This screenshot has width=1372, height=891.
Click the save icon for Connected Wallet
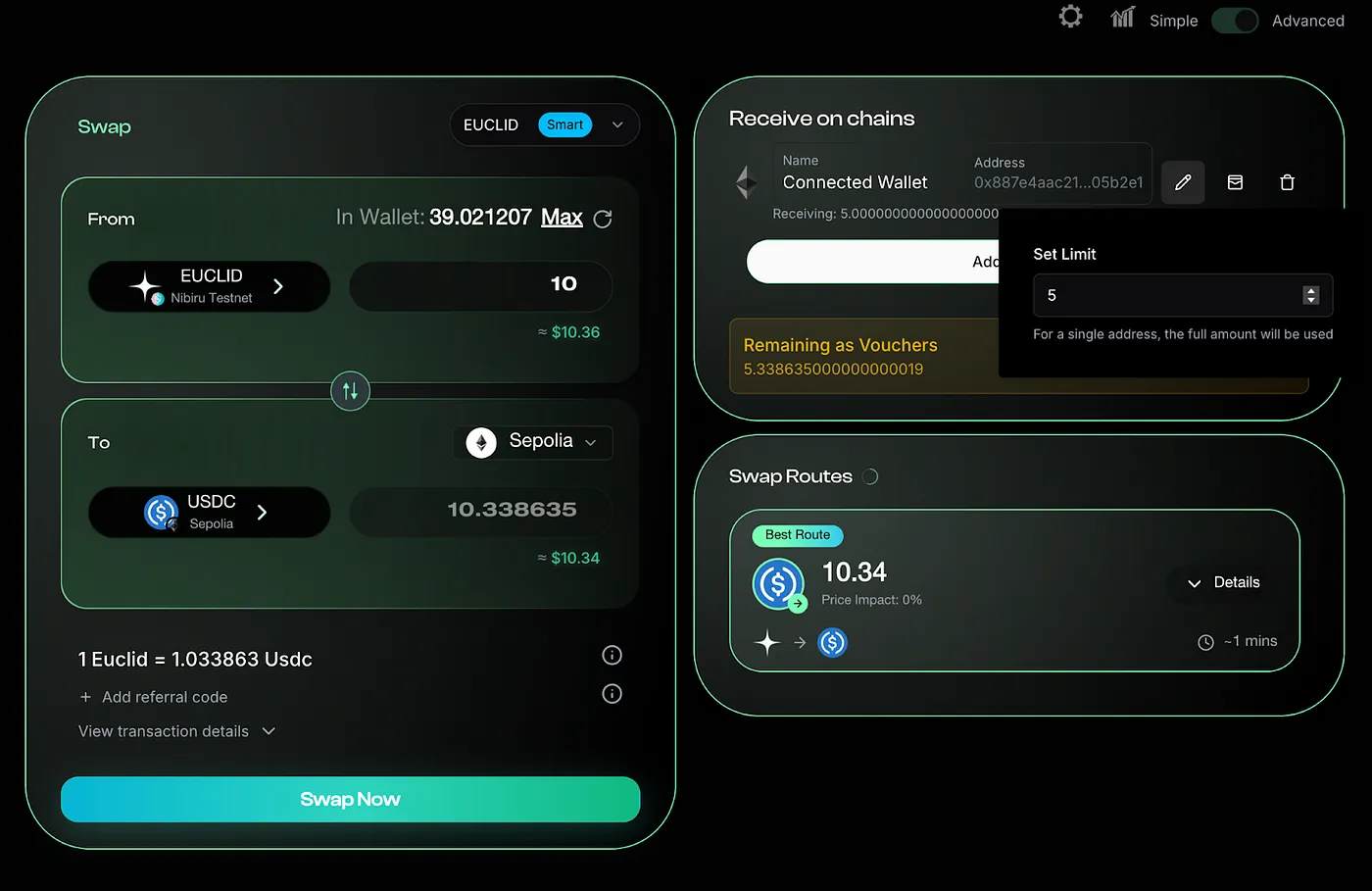click(x=1235, y=182)
